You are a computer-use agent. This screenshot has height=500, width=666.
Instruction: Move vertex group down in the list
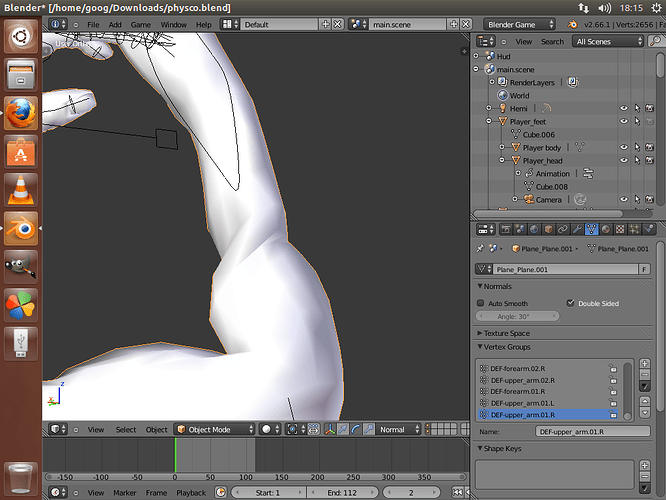pos(644,412)
